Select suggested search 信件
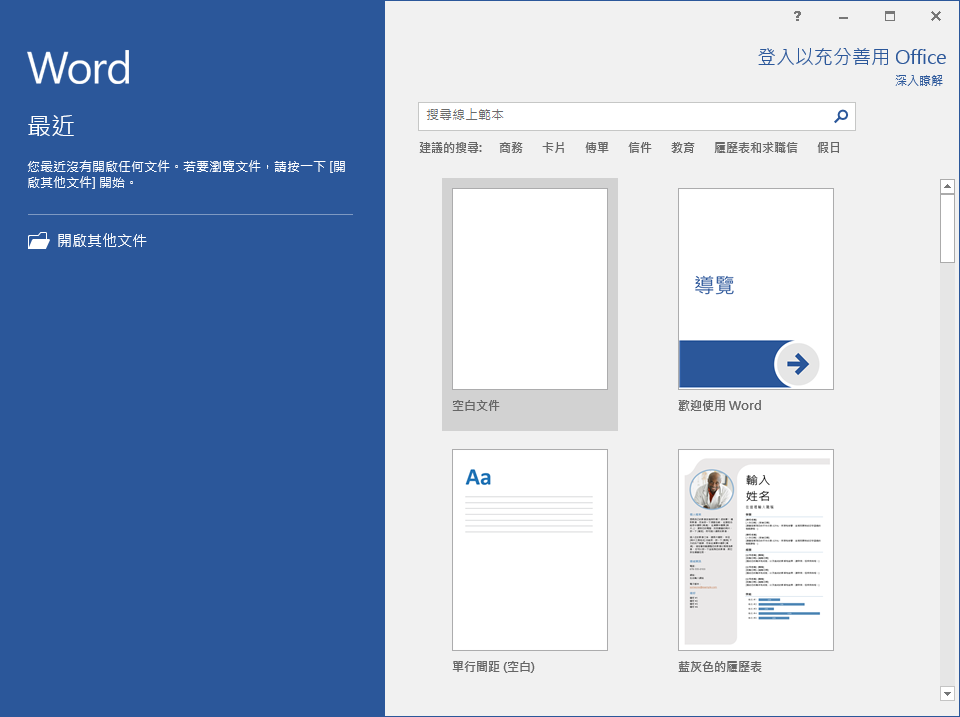 640,148
